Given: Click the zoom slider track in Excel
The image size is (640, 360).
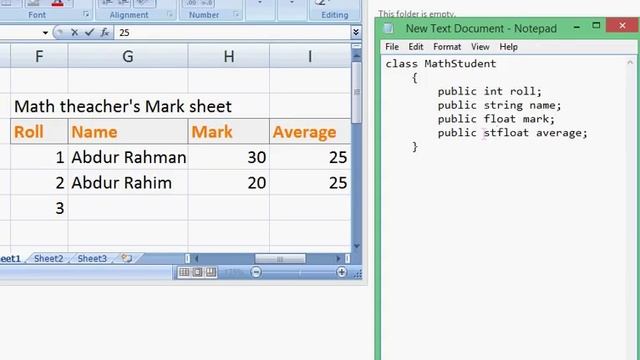Looking at the screenshot, I should [x=299, y=272].
